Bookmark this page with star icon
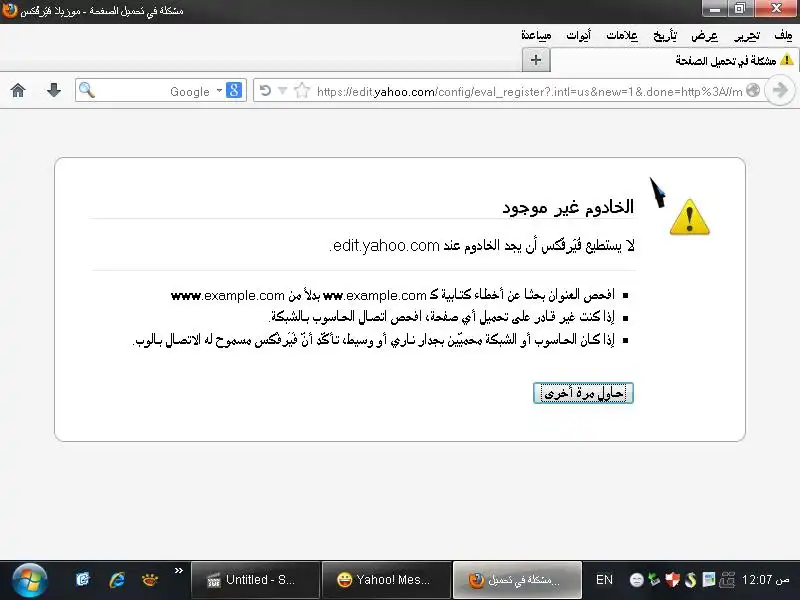800x600 pixels. pyautogui.click(x=302, y=91)
